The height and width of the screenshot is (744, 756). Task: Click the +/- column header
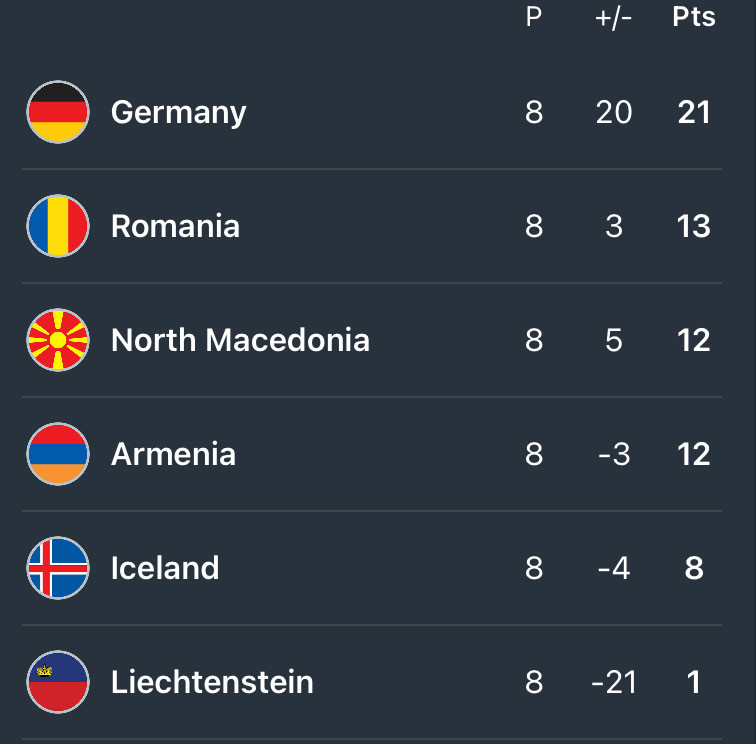click(613, 18)
